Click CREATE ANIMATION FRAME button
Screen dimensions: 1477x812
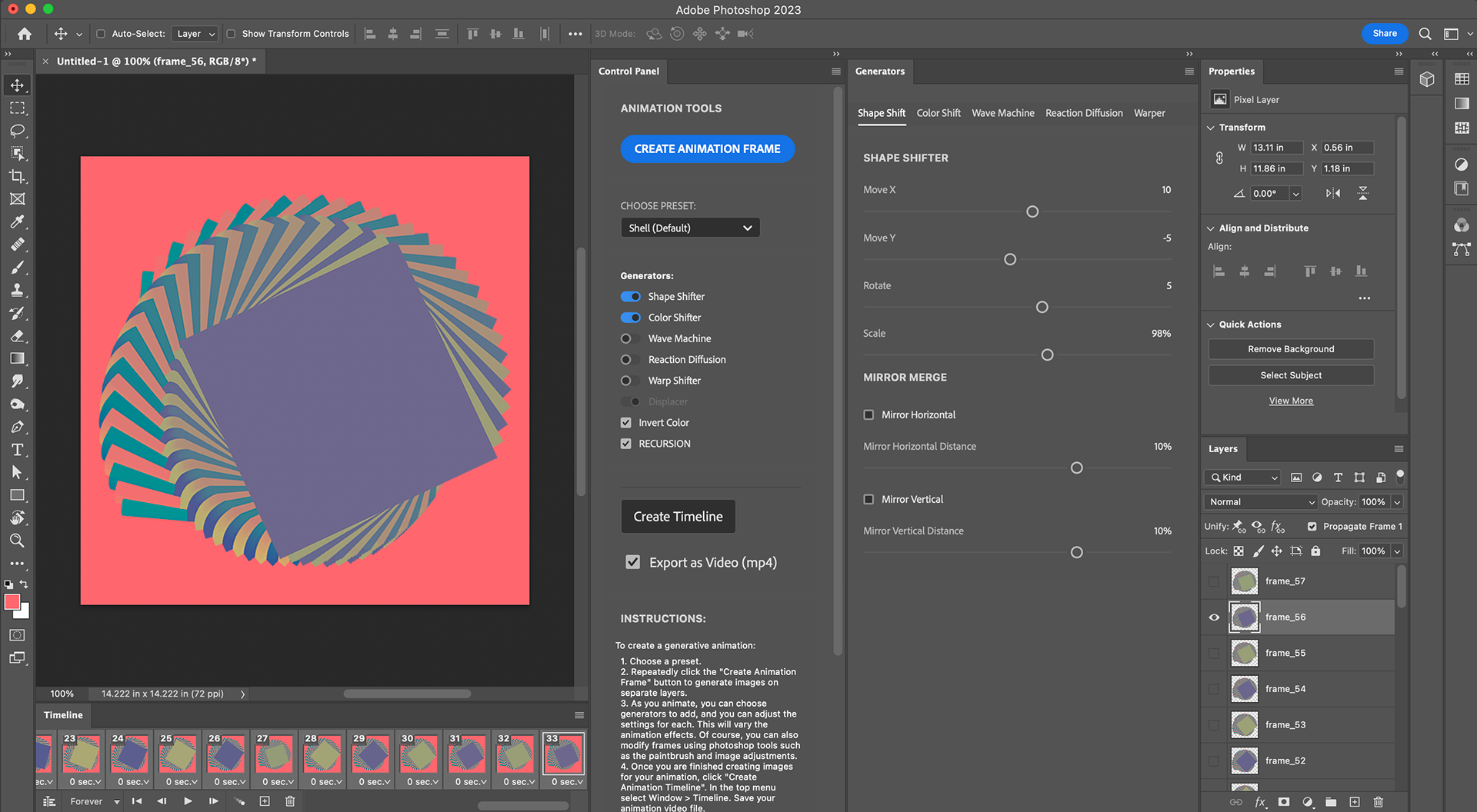[x=708, y=149]
